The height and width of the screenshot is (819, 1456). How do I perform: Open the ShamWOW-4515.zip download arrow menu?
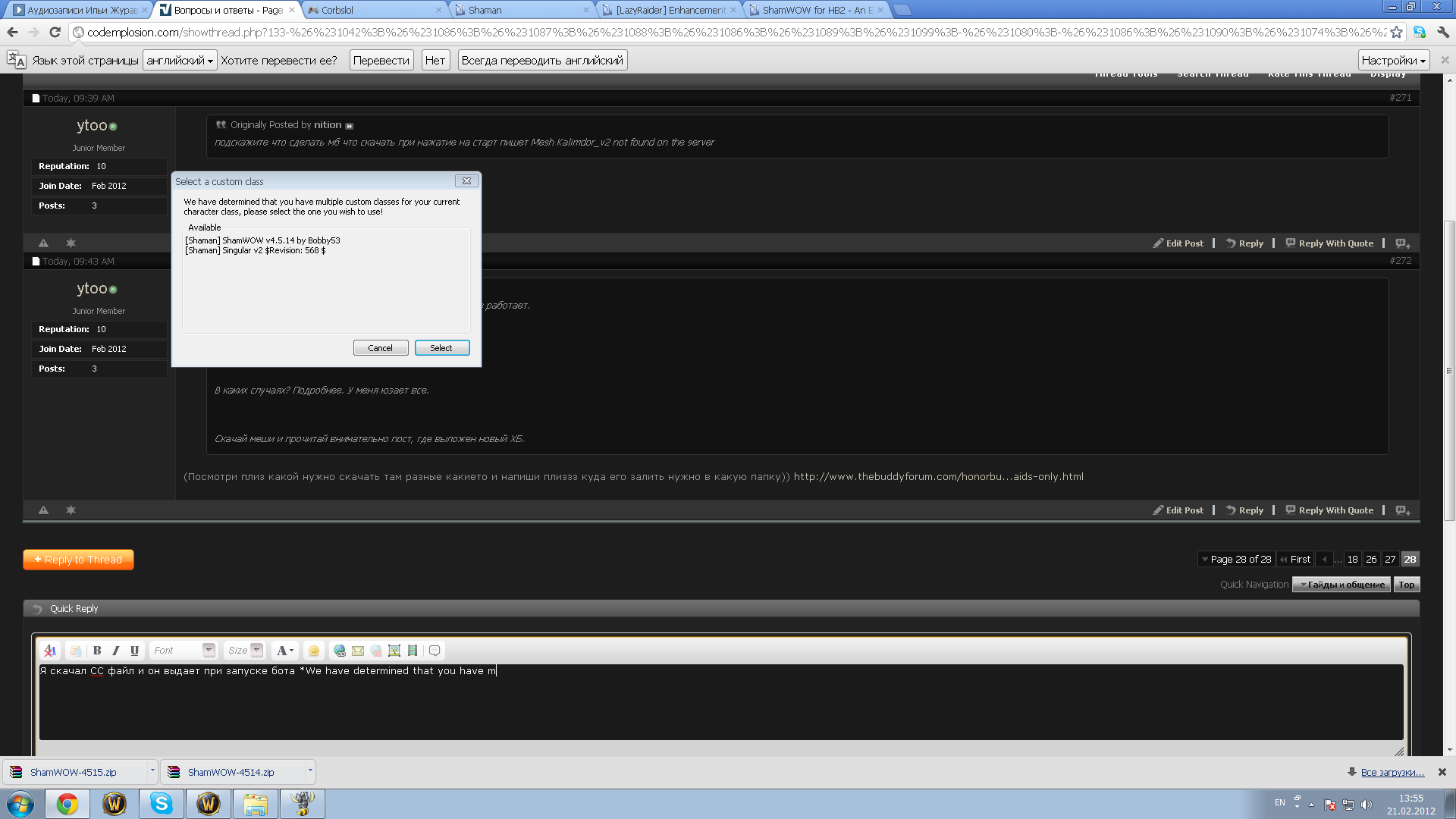(x=152, y=771)
